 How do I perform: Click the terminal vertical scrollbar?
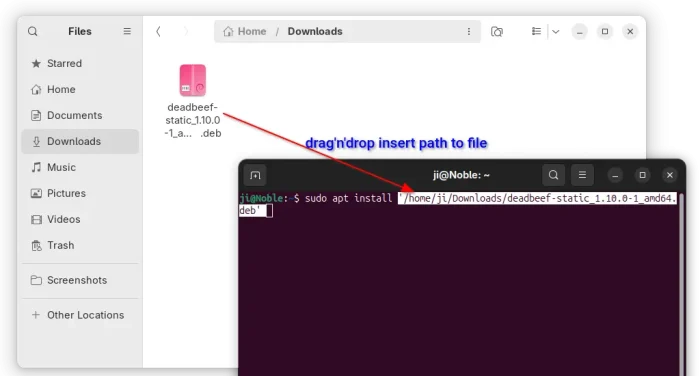coord(681,284)
